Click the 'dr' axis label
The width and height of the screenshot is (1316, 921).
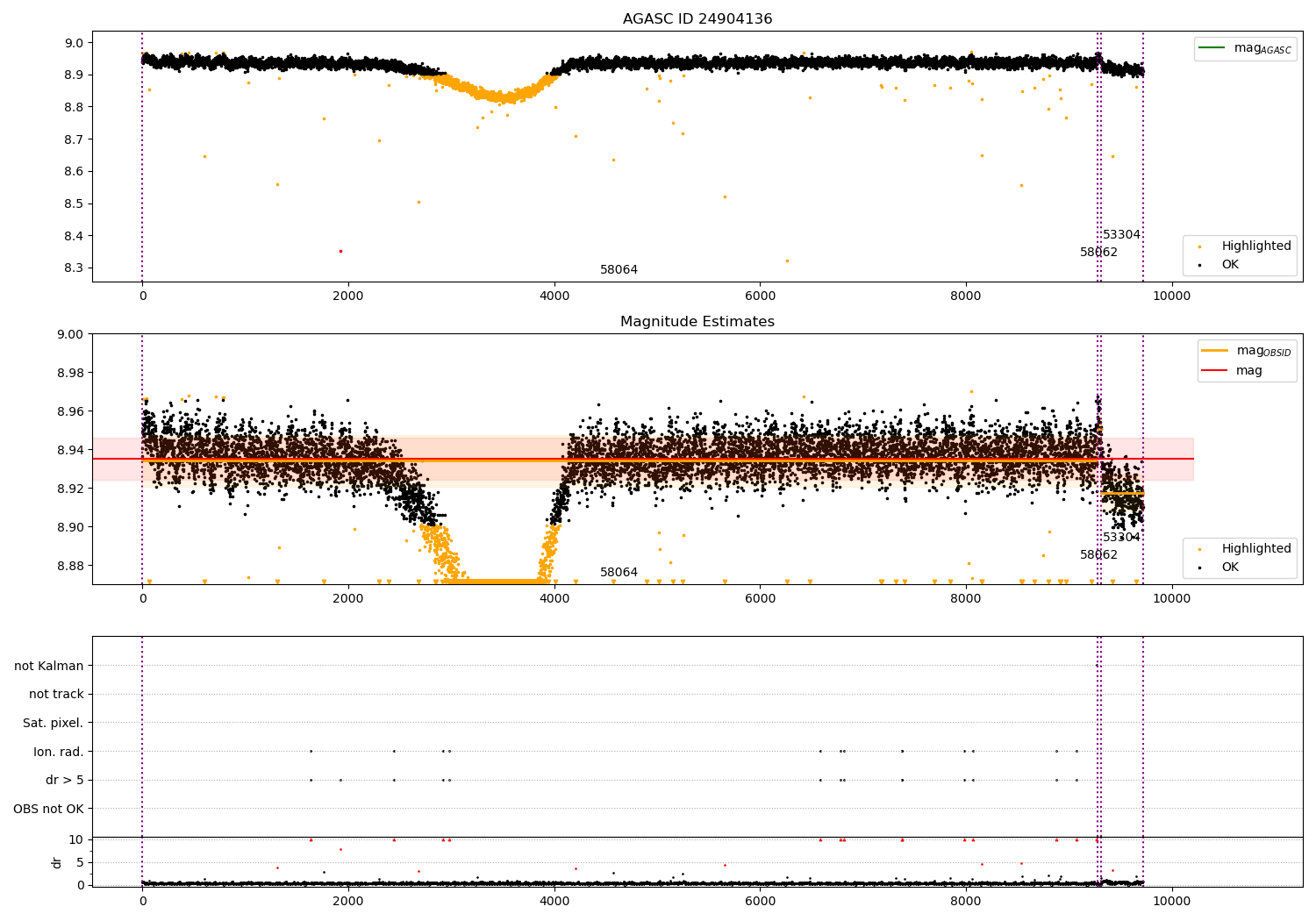57,862
